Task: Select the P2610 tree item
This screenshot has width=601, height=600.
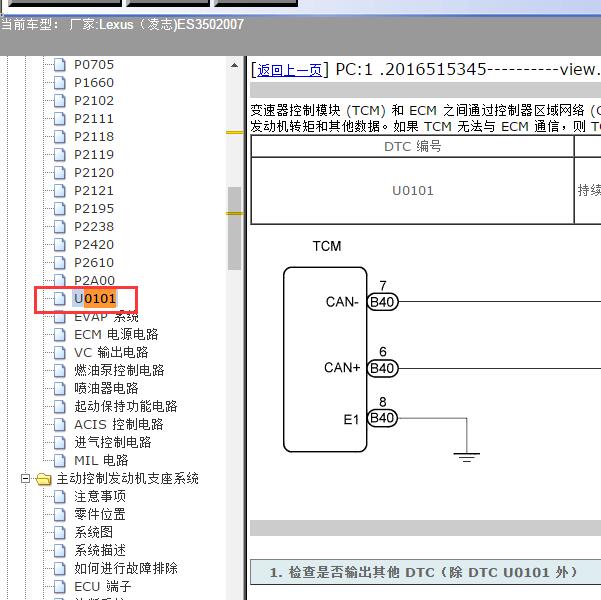Action: [x=94, y=263]
